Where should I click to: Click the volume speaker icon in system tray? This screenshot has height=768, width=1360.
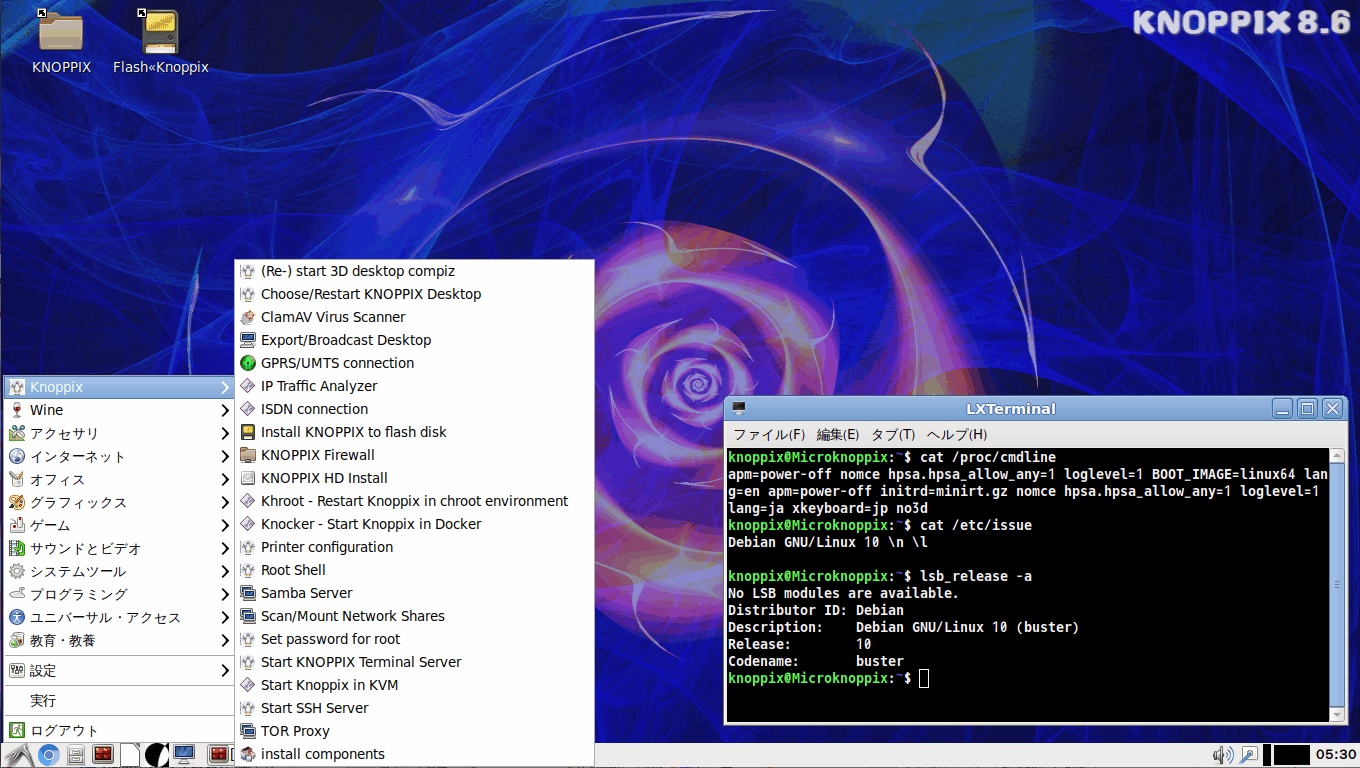(x=1222, y=753)
